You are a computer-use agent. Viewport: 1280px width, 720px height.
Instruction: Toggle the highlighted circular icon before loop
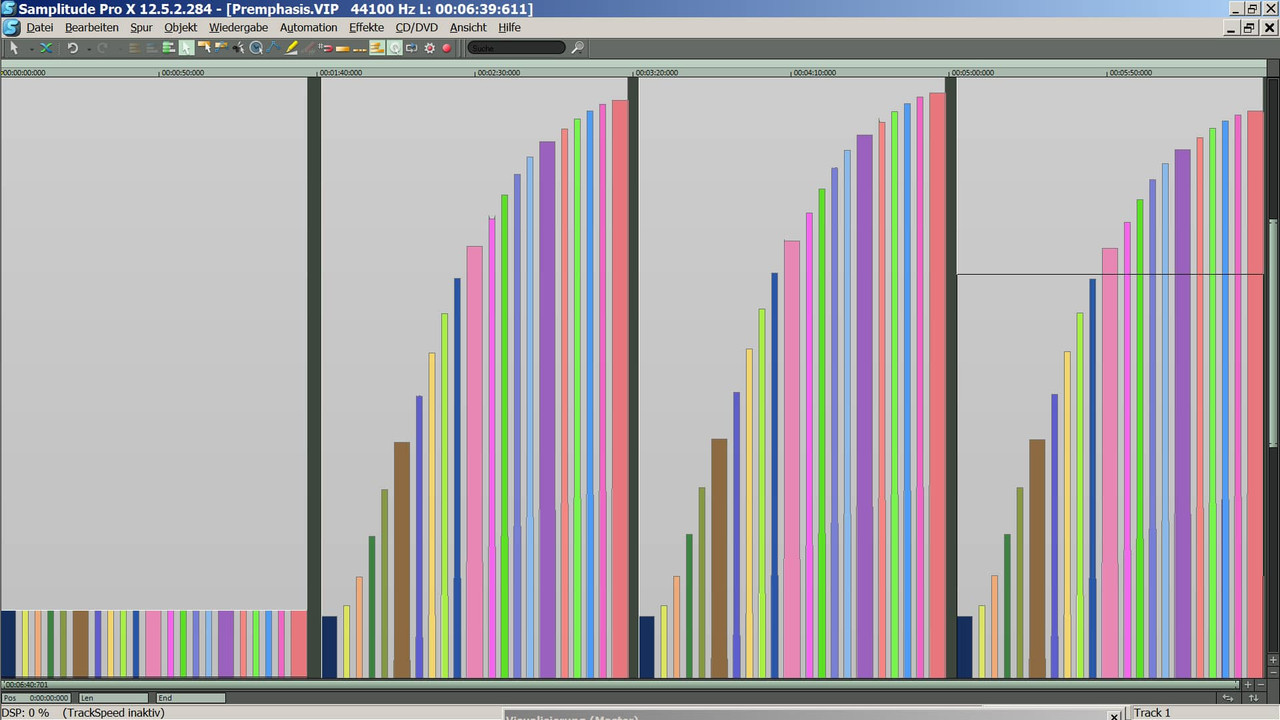click(395, 47)
